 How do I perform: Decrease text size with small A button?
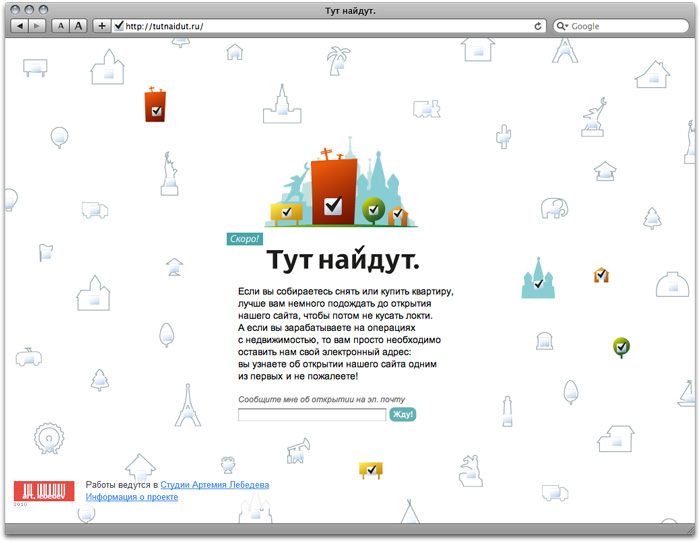click(61, 26)
